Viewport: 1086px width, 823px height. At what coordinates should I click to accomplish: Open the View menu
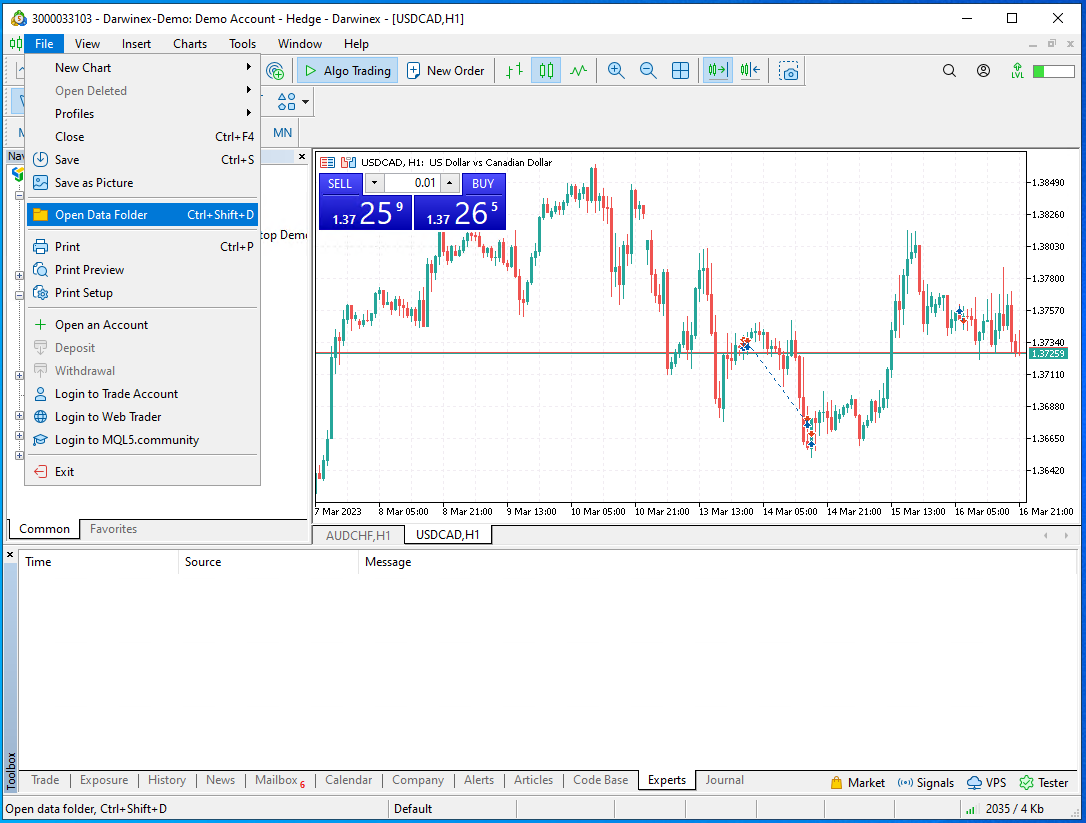(x=87, y=44)
